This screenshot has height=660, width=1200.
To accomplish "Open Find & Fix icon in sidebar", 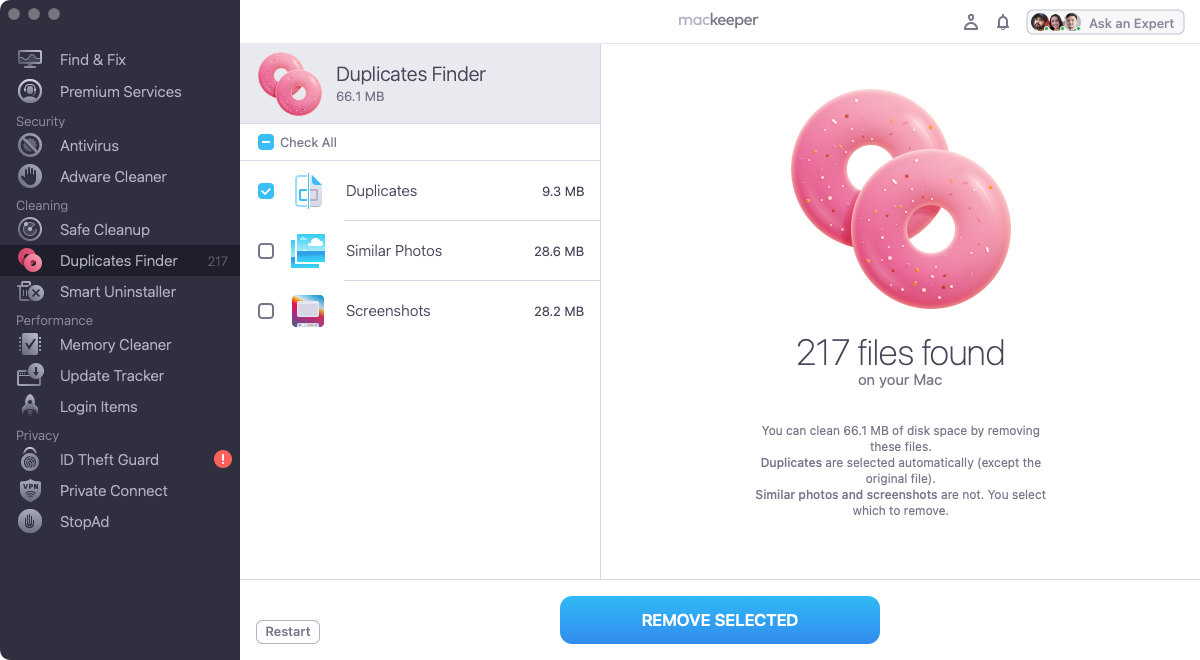I will pos(30,60).
